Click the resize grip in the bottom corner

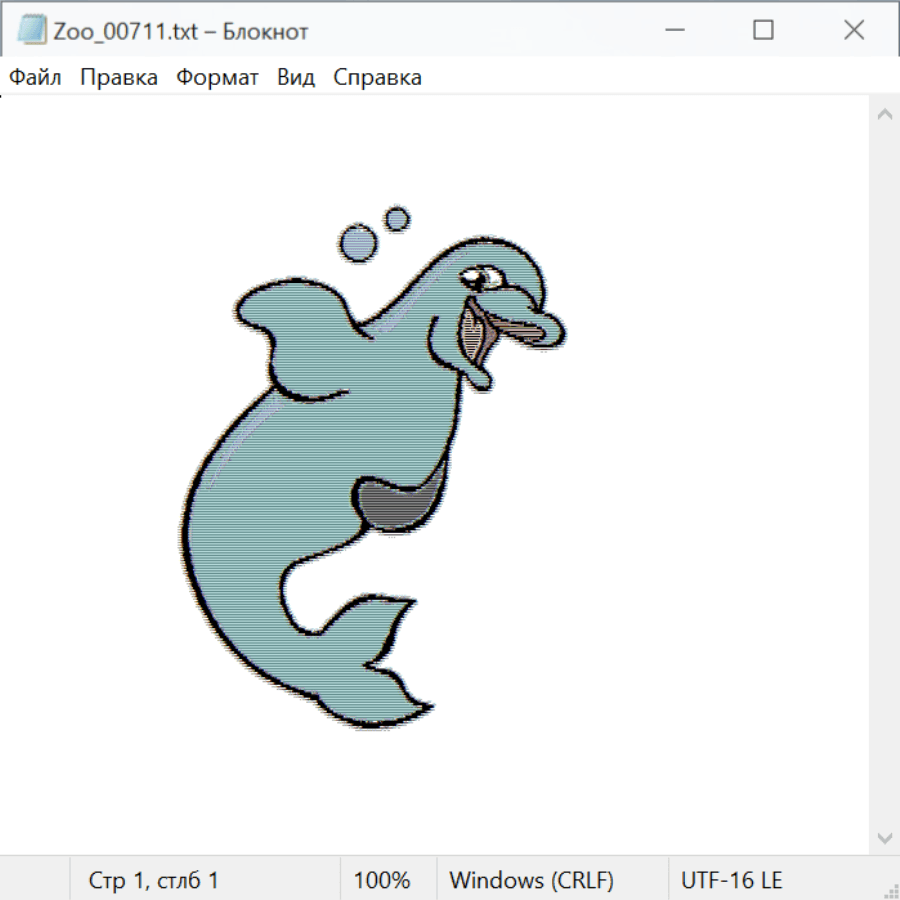tap(889, 889)
